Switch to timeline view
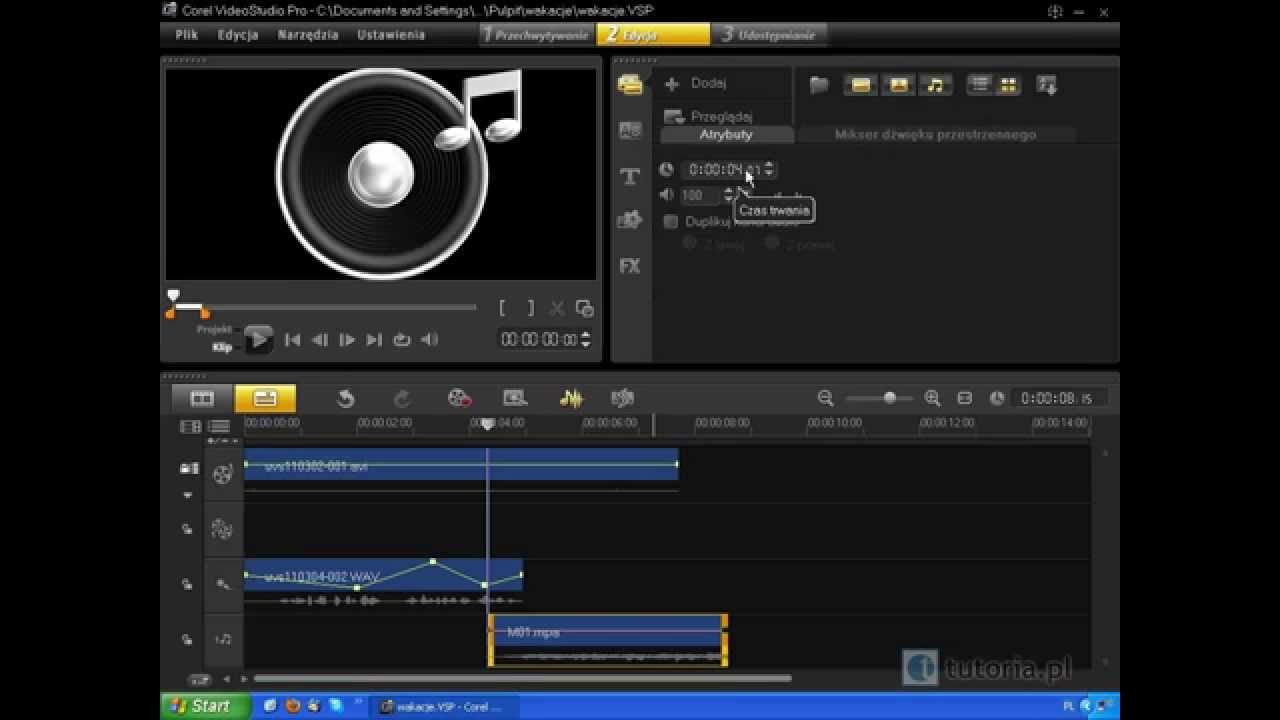Image resolution: width=1280 pixels, height=720 pixels. pyautogui.click(x=265, y=398)
